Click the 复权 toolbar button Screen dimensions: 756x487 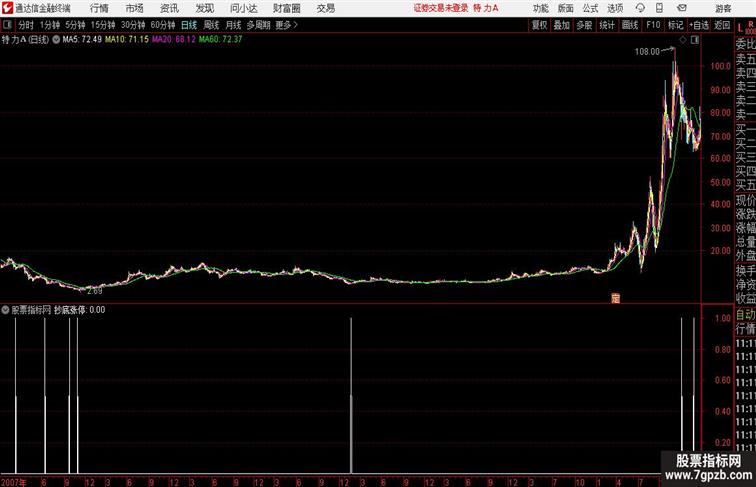tap(539, 25)
